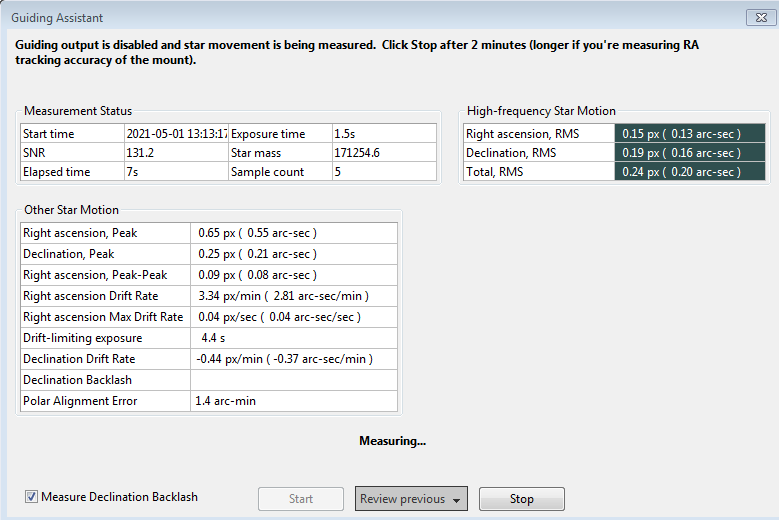Image resolution: width=779 pixels, height=520 pixels.
Task: Click the Elapsed time 7s cell
Action: pyautogui.click(x=176, y=171)
